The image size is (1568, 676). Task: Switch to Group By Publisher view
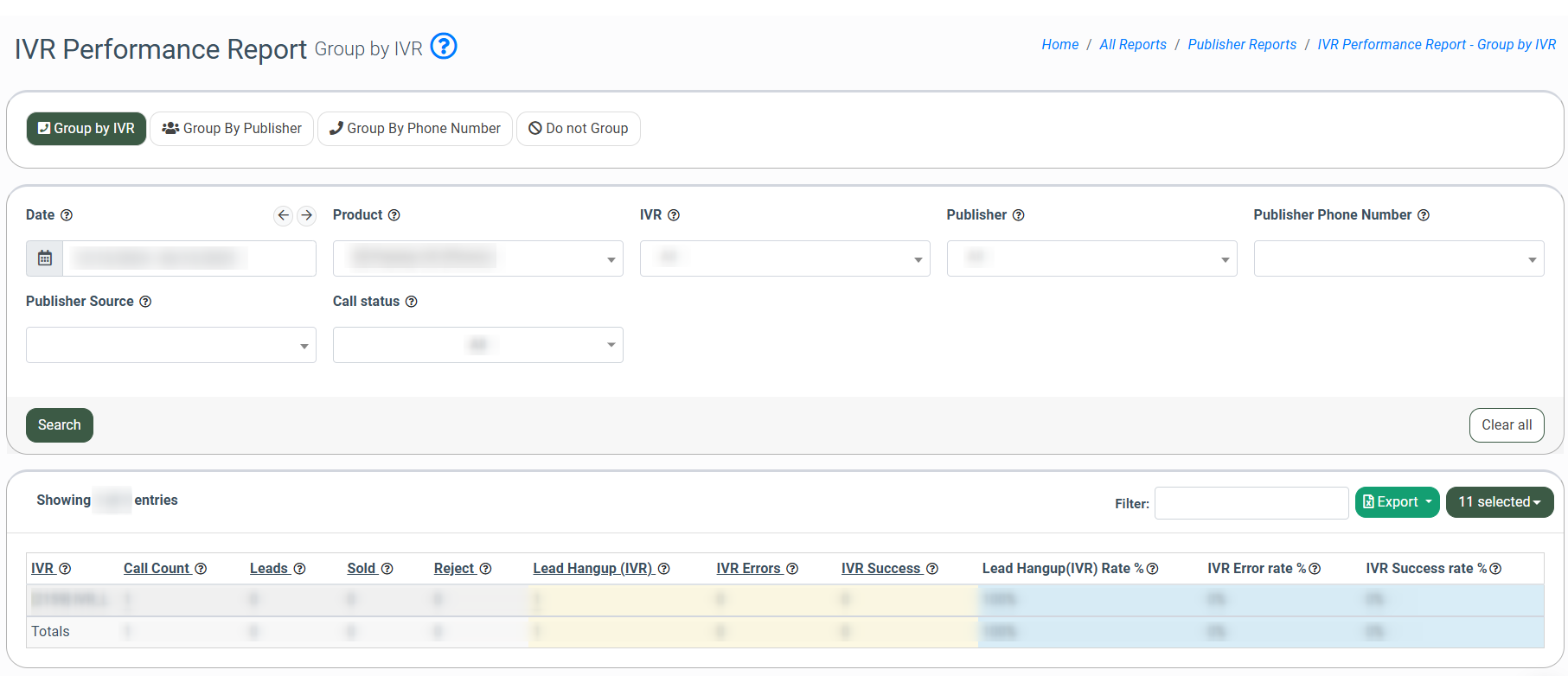tap(232, 129)
